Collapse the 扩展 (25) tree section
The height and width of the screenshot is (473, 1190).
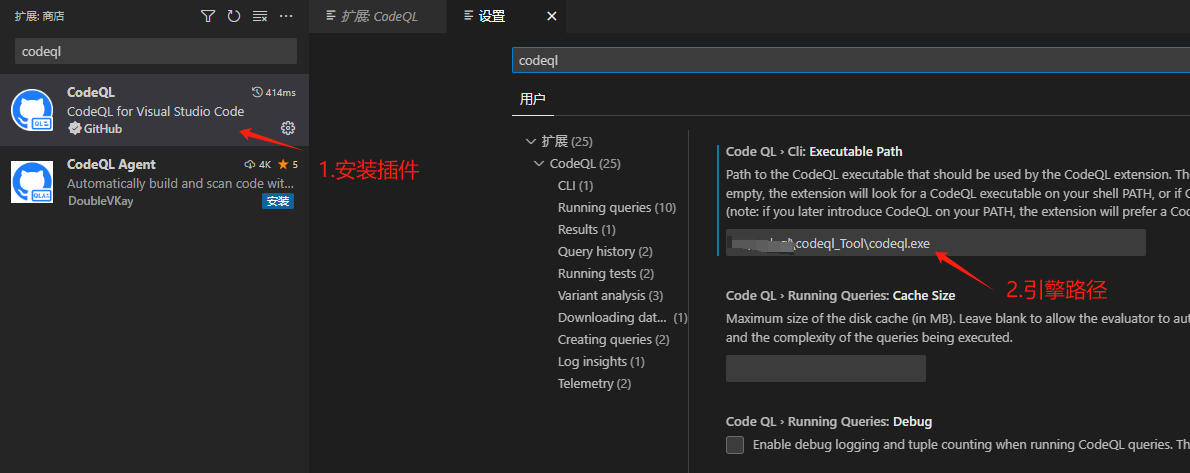(x=530, y=141)
